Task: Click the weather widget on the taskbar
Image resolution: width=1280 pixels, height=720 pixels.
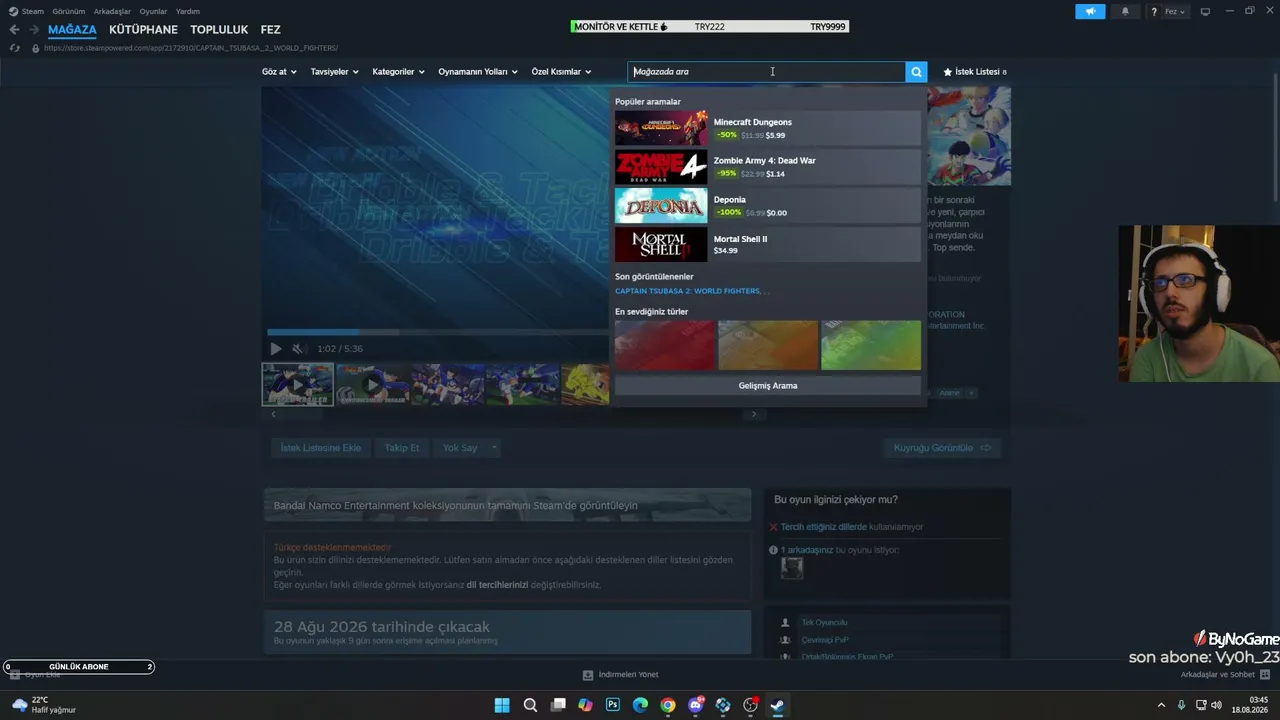Action: [44, 705]
